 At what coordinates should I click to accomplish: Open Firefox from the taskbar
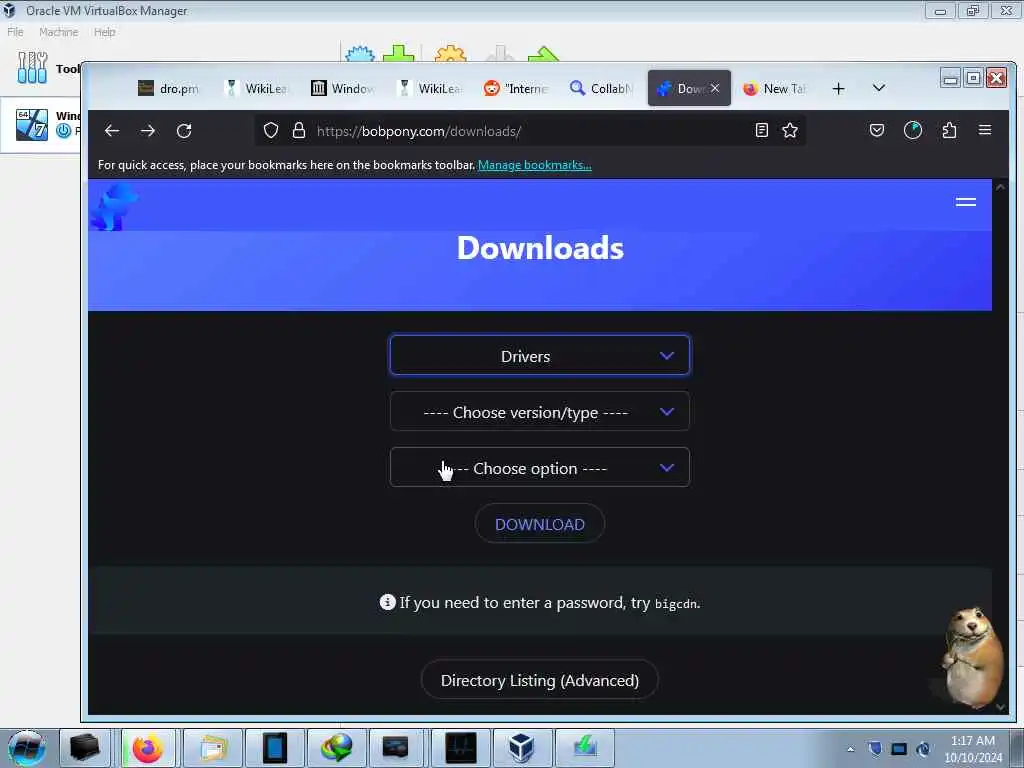[x=148, y=748]
